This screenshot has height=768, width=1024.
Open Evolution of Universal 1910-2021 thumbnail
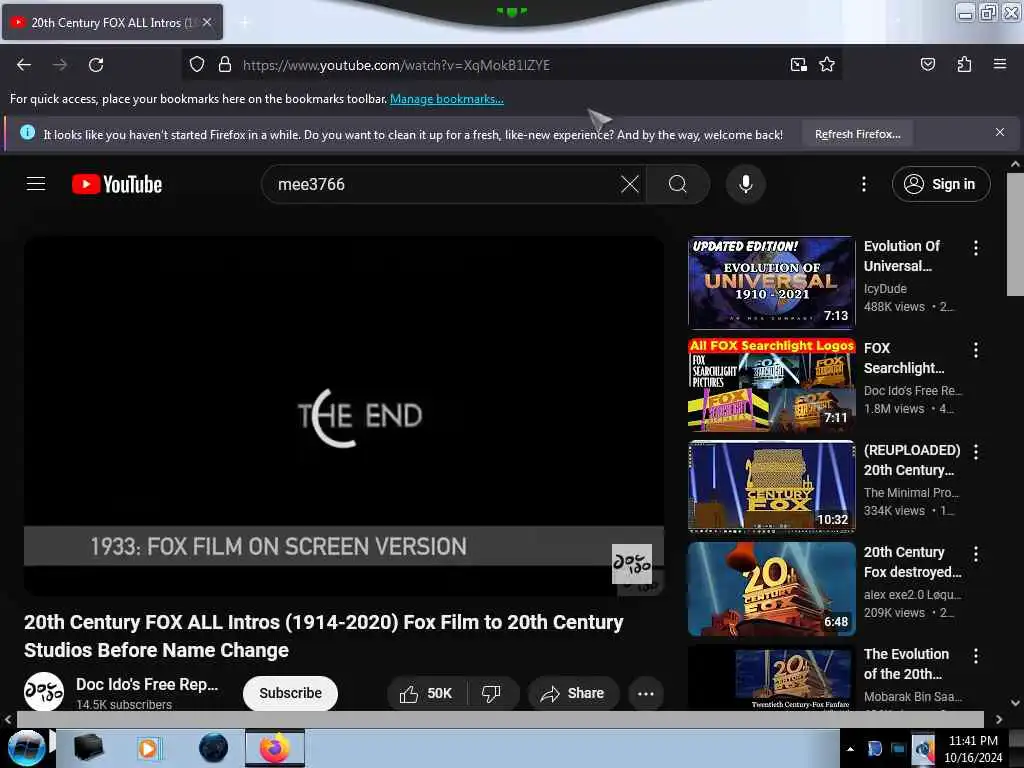(771, 283)
